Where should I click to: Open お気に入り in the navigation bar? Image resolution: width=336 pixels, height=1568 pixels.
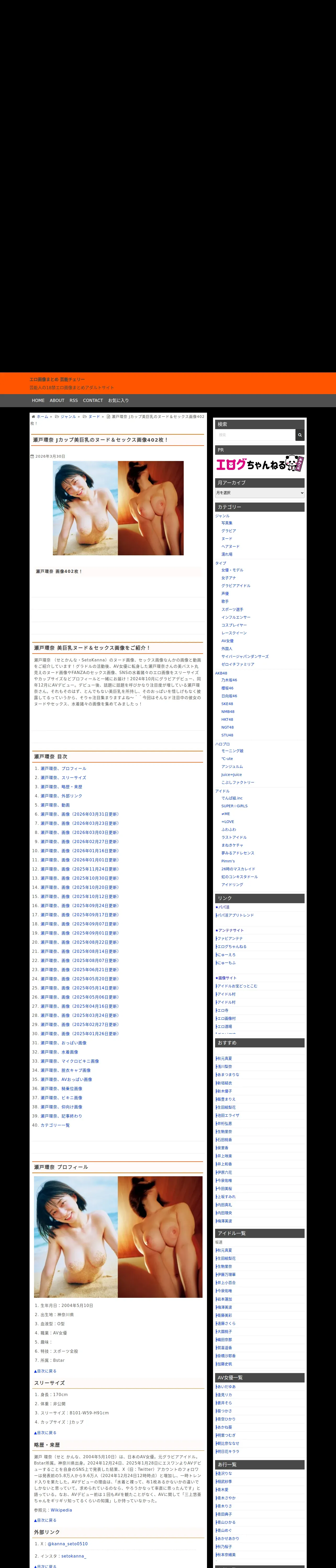coord(118,401)
